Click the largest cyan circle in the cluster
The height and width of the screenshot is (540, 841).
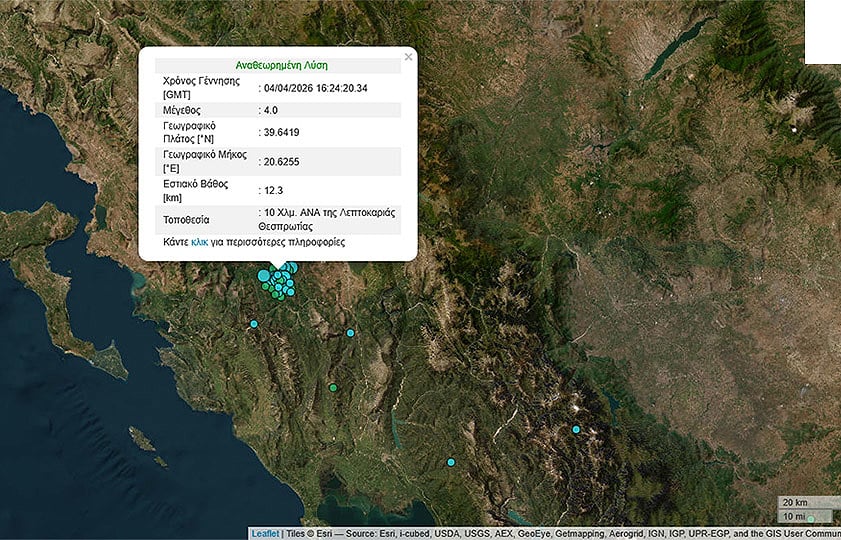click(x=265, y=275)
